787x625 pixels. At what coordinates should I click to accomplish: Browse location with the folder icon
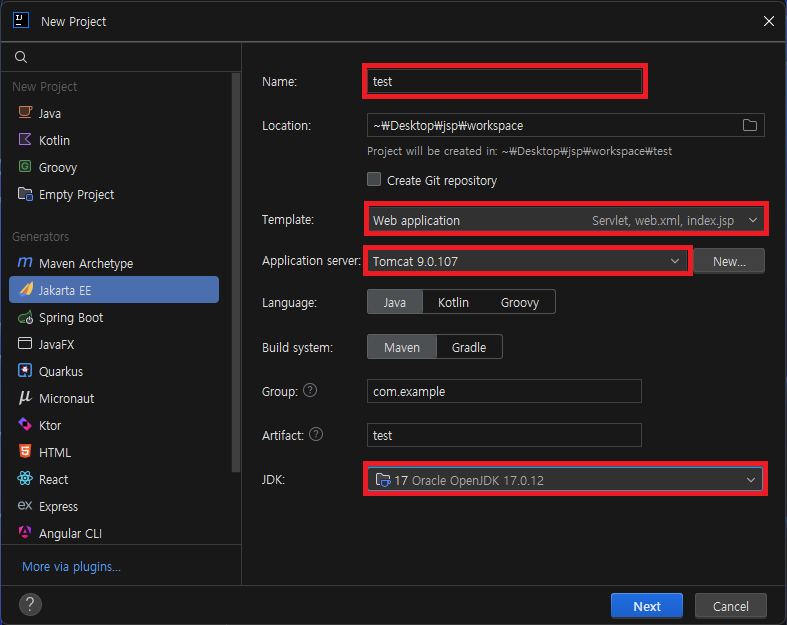coord(750,126)
